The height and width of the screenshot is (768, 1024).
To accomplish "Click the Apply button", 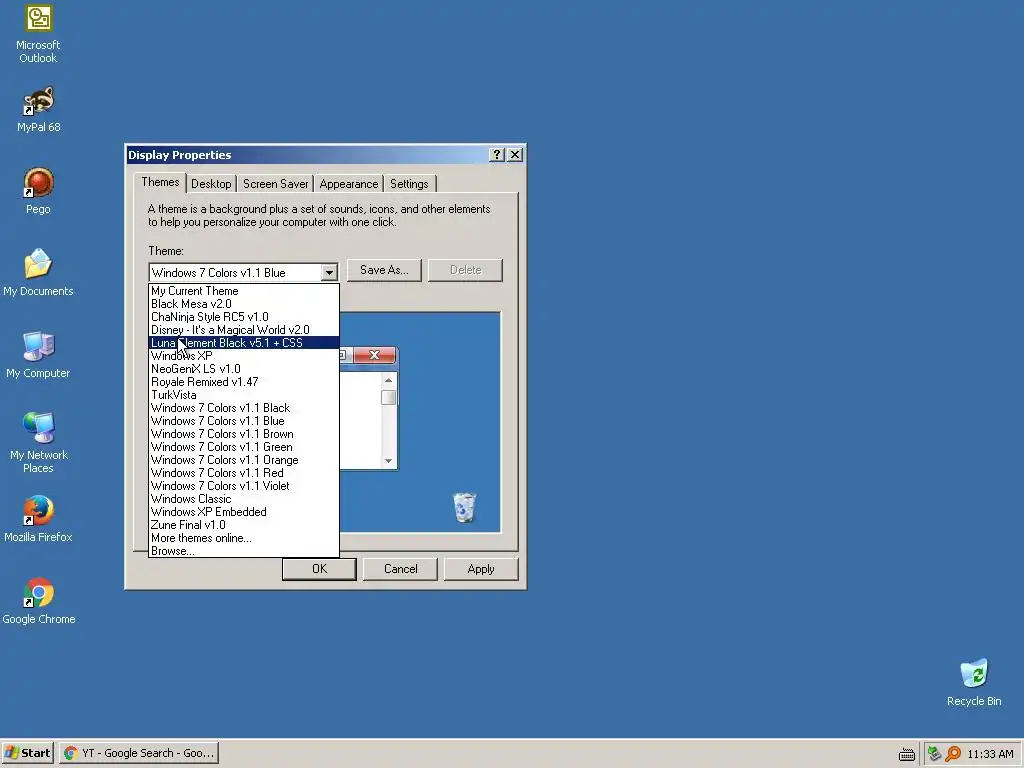I will 481,569.
